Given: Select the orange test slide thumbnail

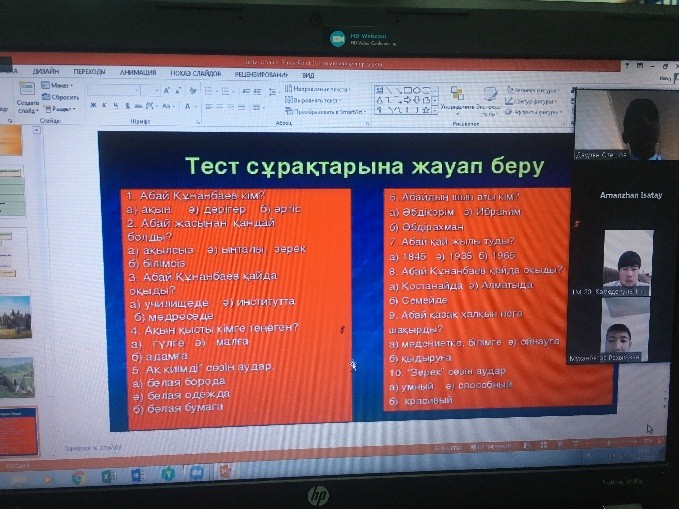Looking at the screenshot, I should tap(17, 430).
